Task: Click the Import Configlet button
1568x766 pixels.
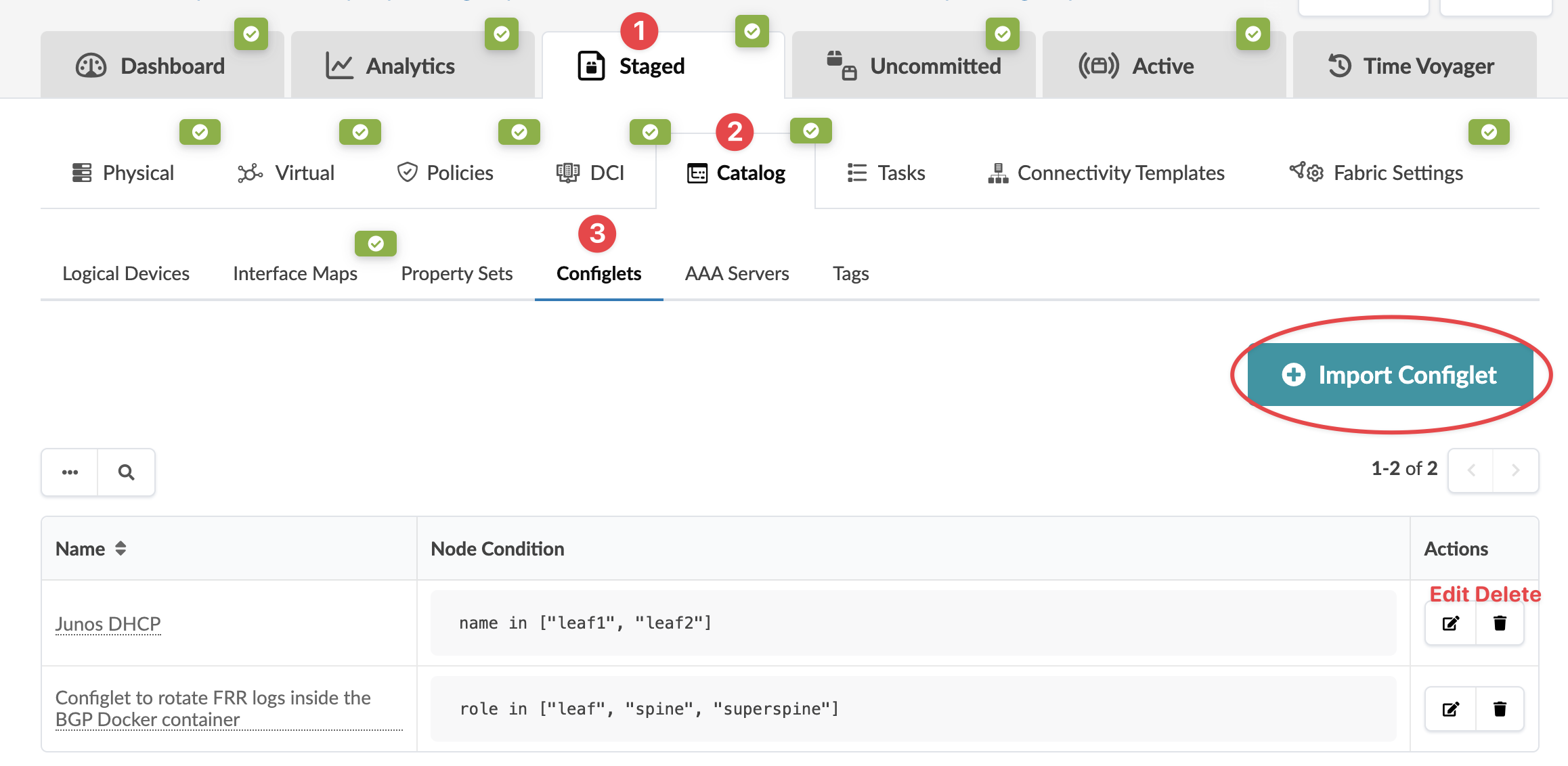Action: [x=1390, y=375]
